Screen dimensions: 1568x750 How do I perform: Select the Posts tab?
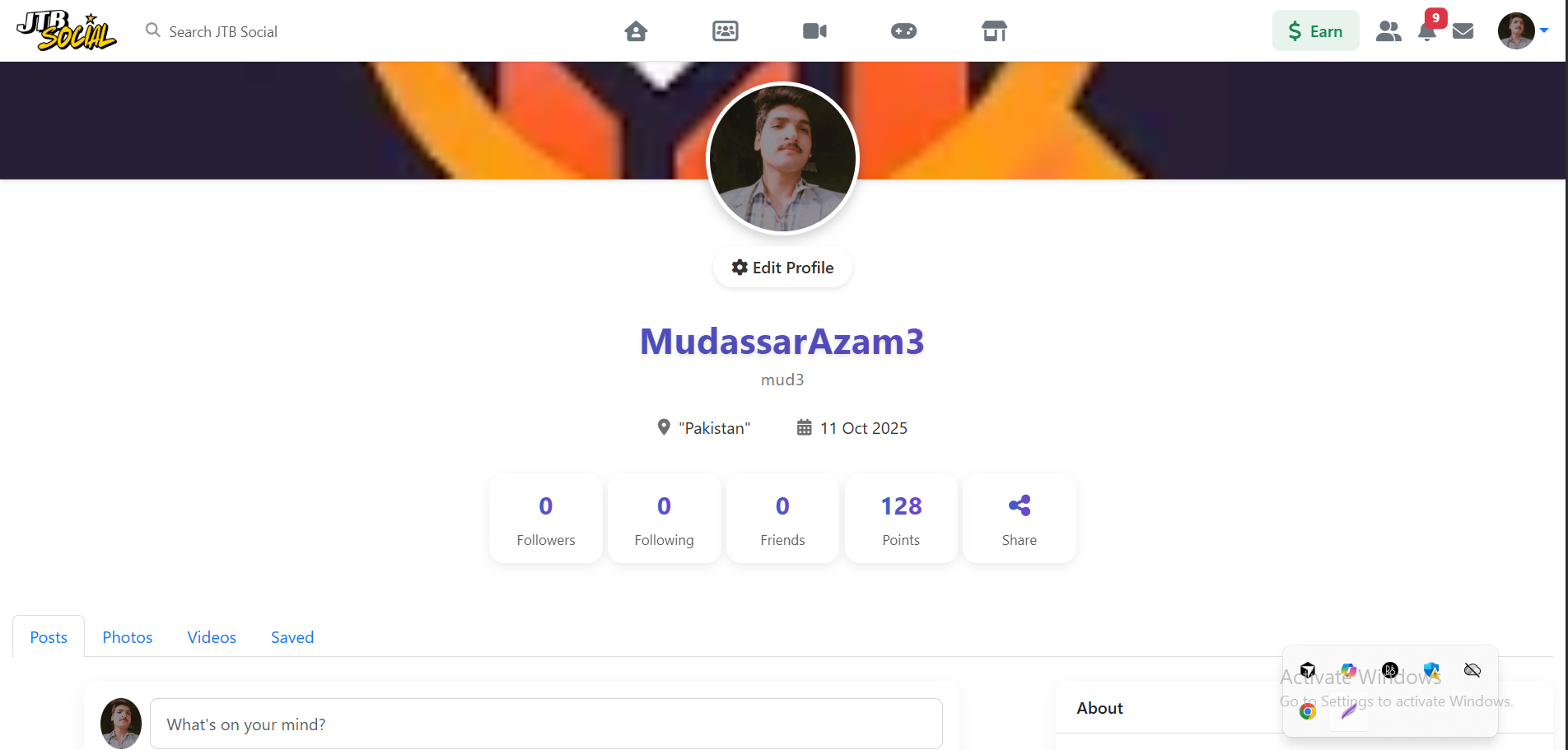(x=49, y=637)
